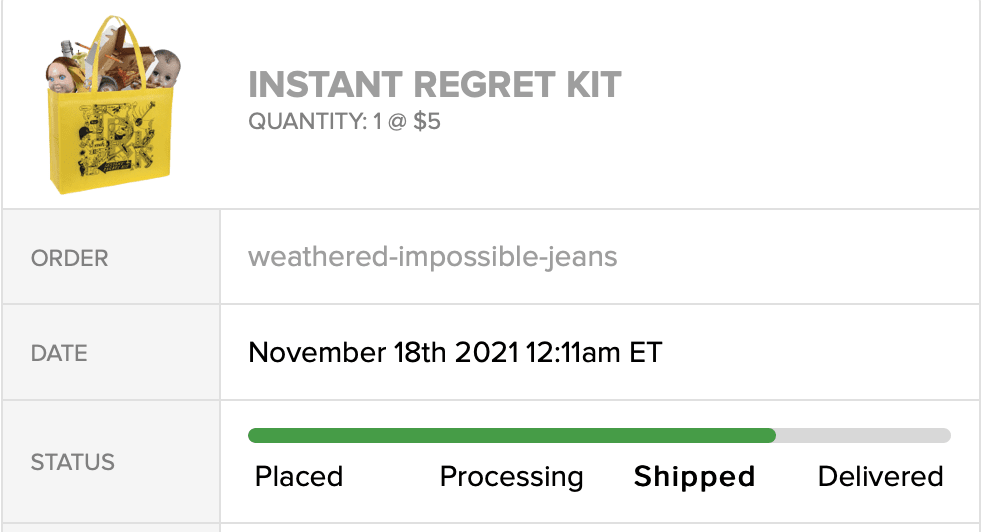Screen dimensions: 986x532
Task: Click the STATUS row label
Action: (73, 462)
